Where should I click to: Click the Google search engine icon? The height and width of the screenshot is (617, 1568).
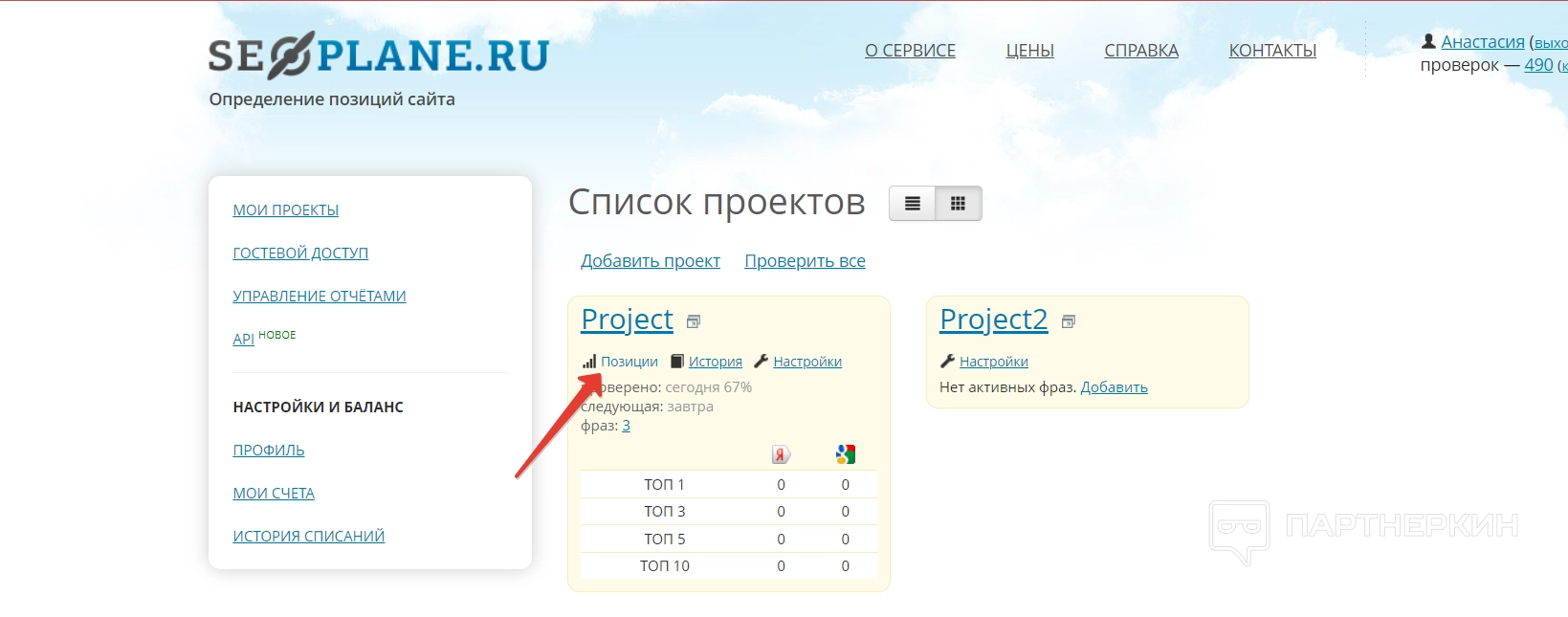tap(846, 454)
